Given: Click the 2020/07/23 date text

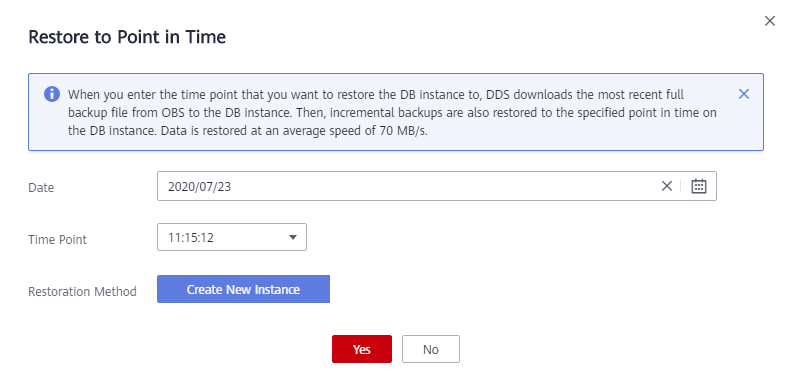Looking at the screenshot, I should click(x=200, y=186).
